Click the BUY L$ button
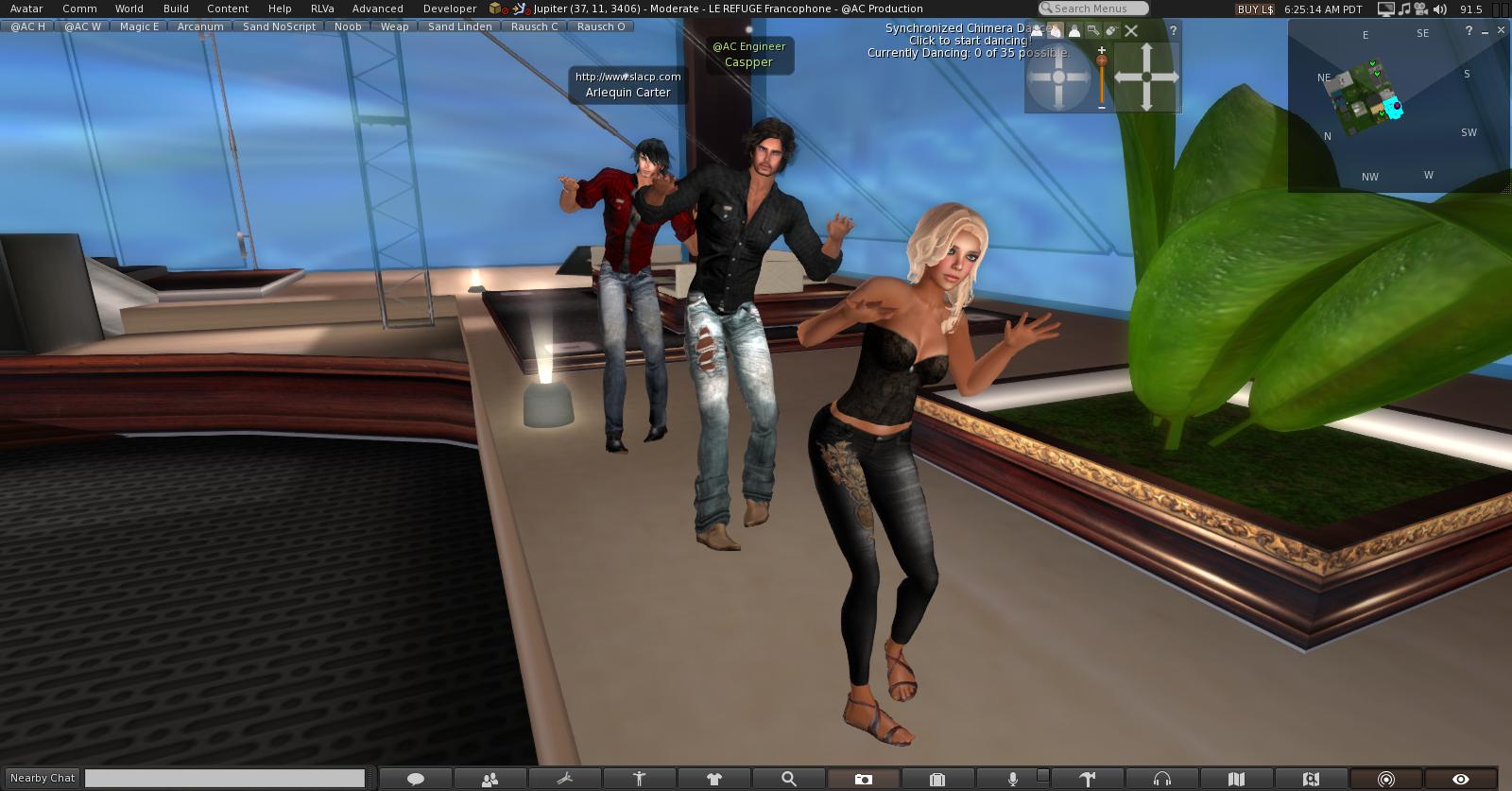The width and height of the screenshot is (1512, 791). pos(1255,9)
